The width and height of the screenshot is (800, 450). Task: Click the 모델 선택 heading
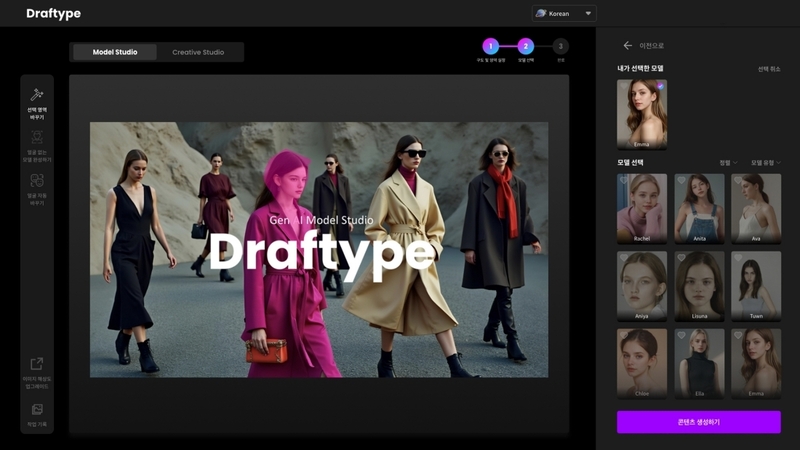[x=630, y=163]
